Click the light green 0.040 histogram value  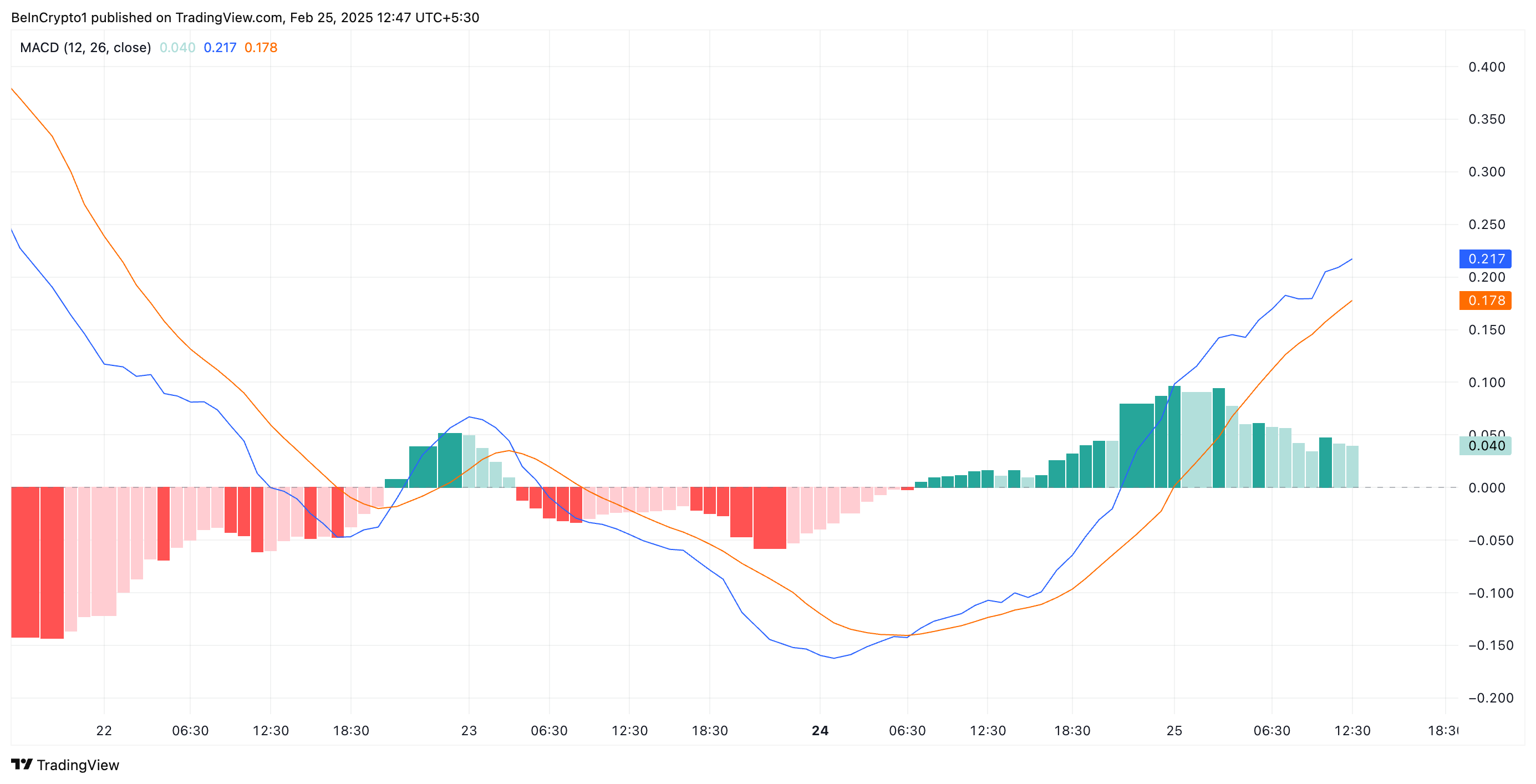click(177, 48)
